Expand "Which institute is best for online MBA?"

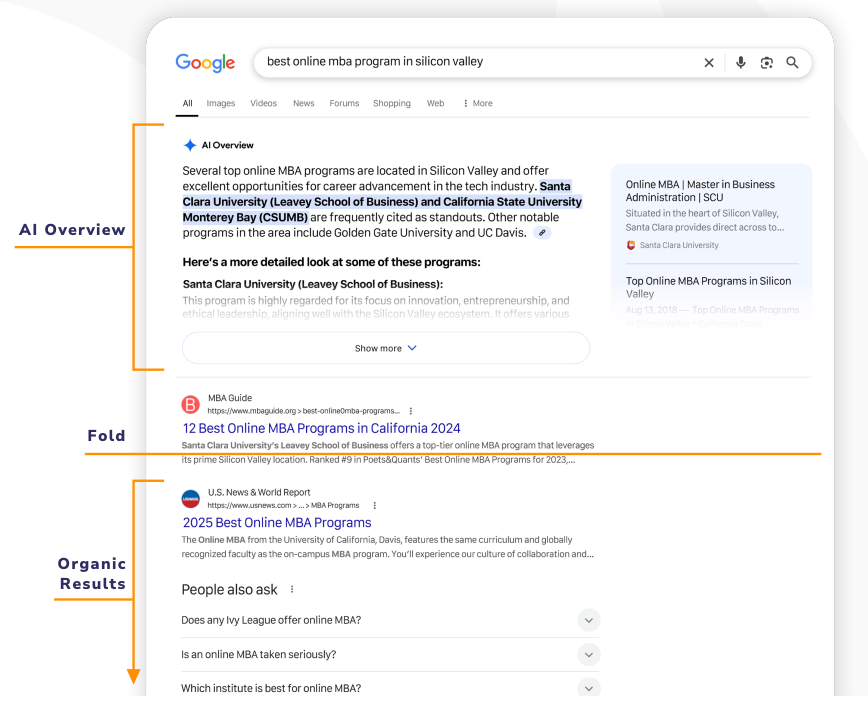pos(589,688)
